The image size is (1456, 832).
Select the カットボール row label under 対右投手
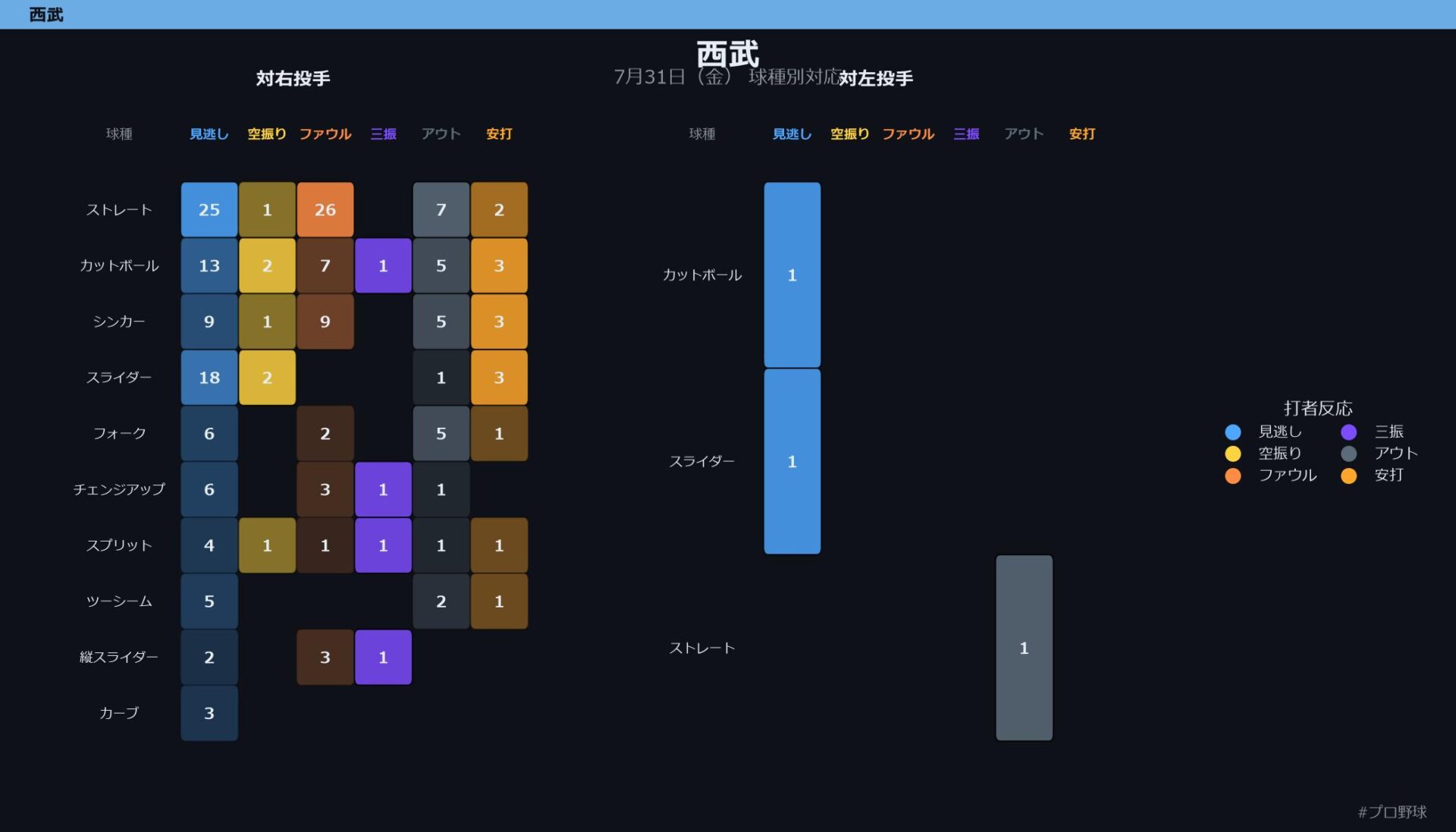pos(119,266)
